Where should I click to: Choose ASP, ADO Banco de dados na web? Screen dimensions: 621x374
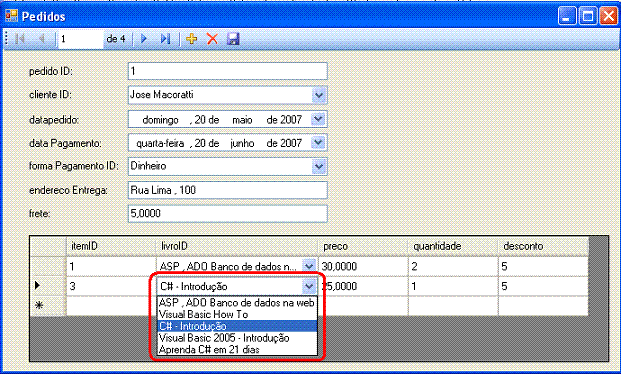(237, 303)
